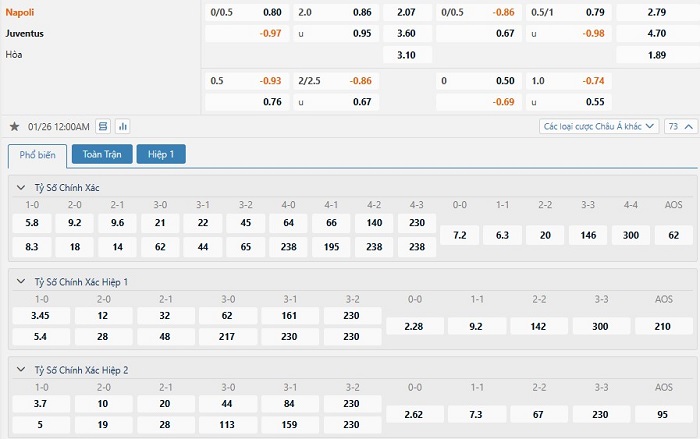Select first-half 1-0 odds 3.45
This screenshot has width=700, height=439.
42,315
